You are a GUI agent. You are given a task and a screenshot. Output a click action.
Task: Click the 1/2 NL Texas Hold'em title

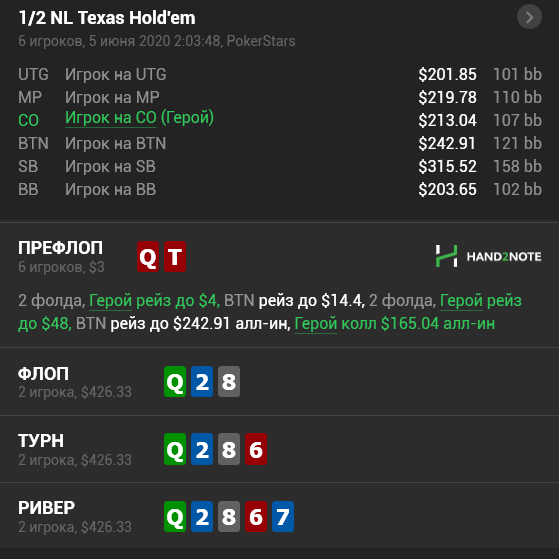pyautogui.click(x=107, y=18)
